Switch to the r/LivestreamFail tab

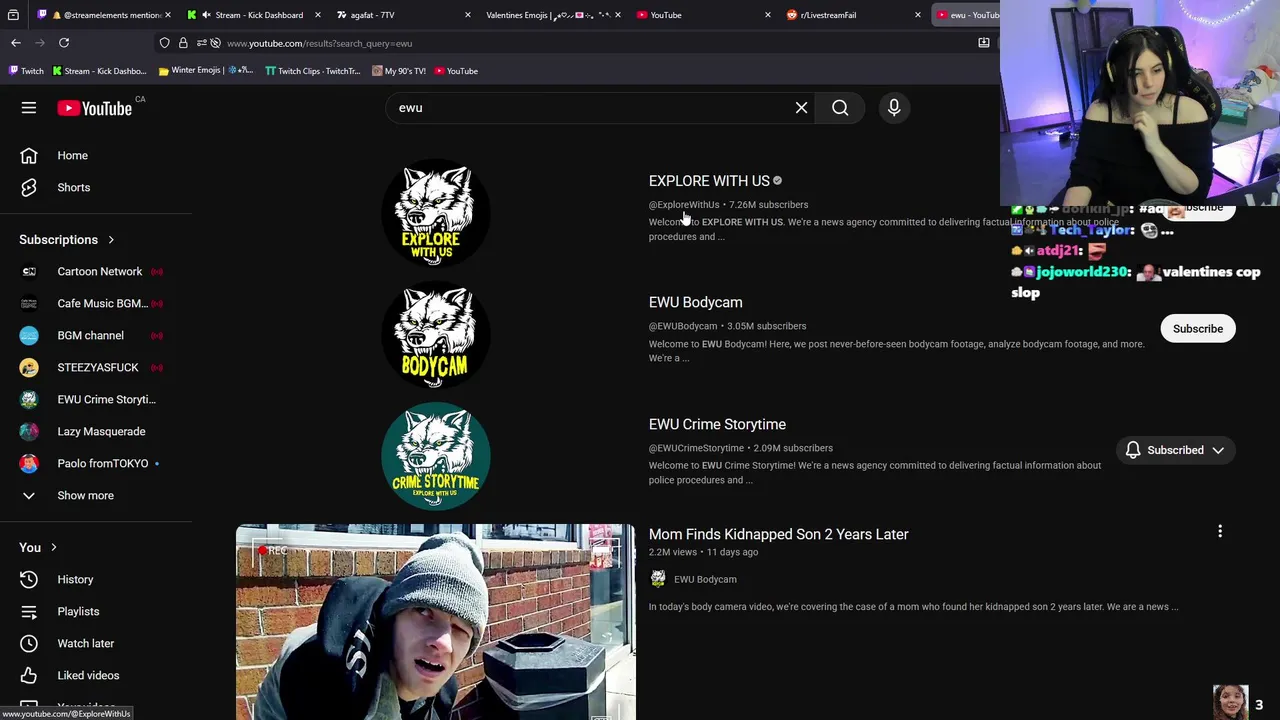tap(854, 15)
